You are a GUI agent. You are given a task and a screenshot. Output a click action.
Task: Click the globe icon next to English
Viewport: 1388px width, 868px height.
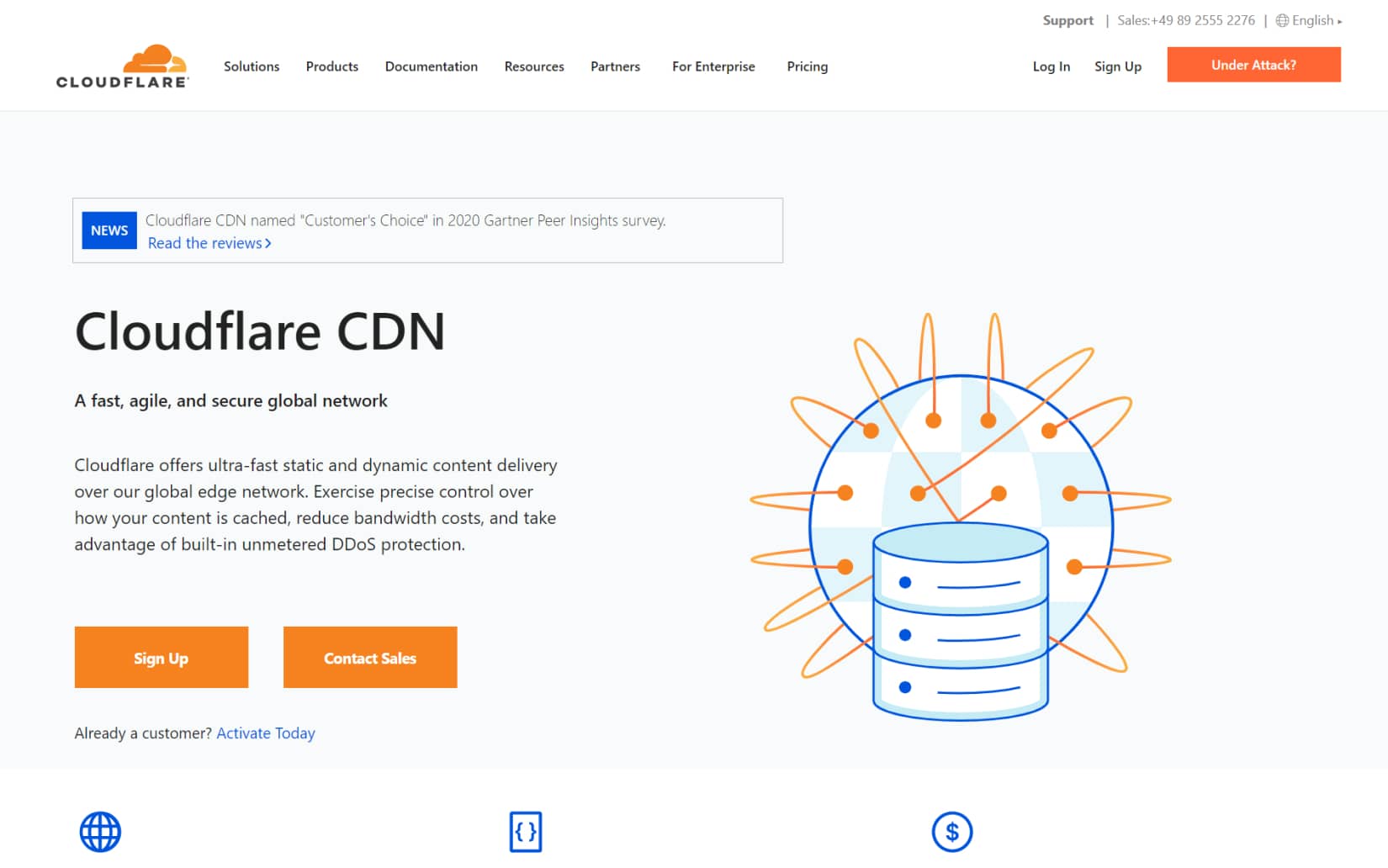click(1281, 20)
